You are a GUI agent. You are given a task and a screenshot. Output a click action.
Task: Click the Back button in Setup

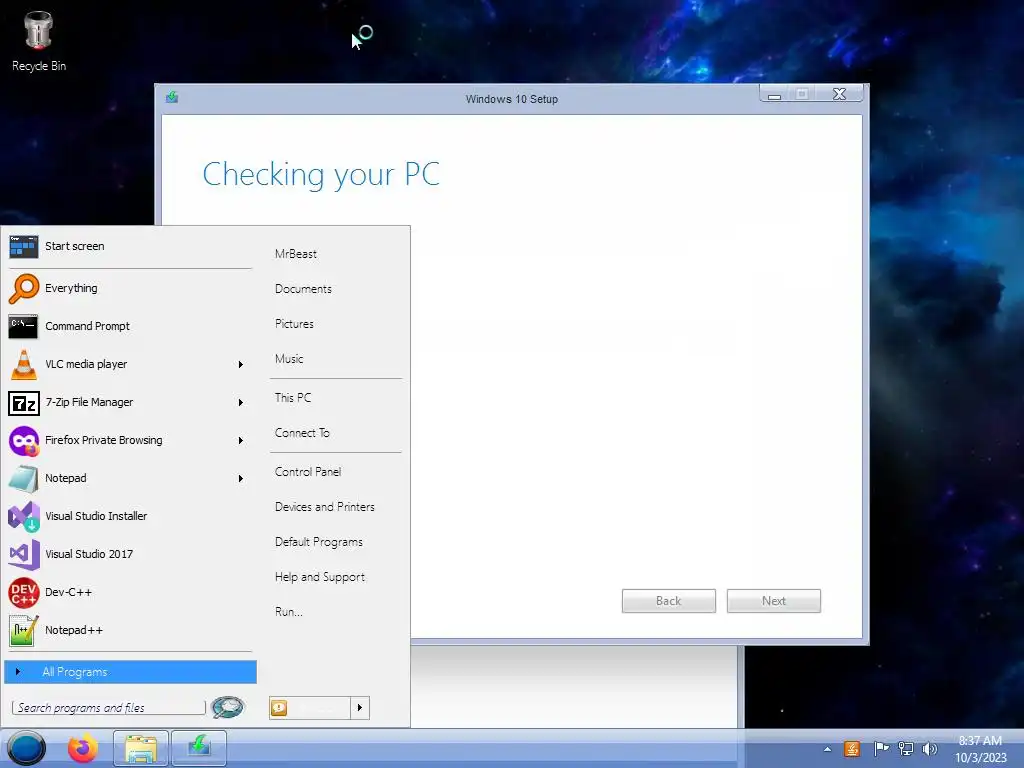click(668, 601)
